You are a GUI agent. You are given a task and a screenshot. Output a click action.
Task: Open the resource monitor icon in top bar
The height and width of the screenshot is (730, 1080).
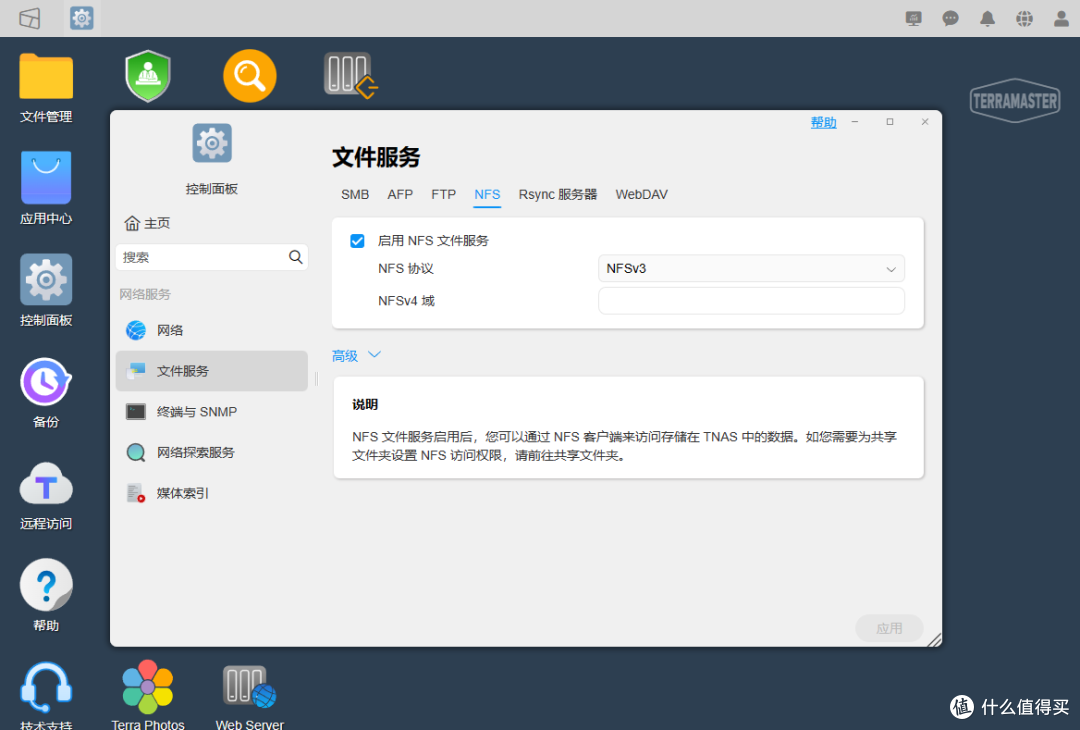(x=913, y=19)
